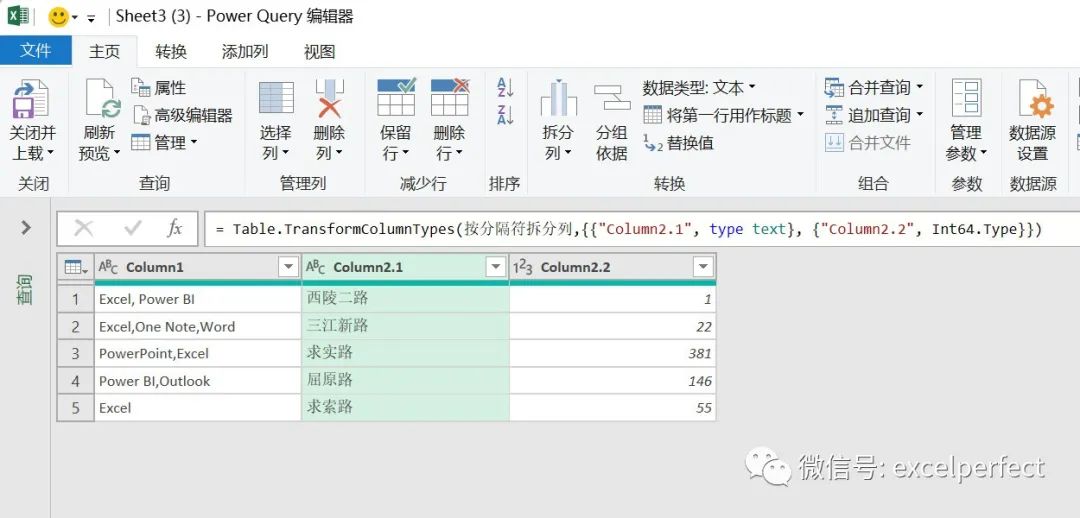
Task: Click Combine Files (合并文件)
Action: (868, 143)
